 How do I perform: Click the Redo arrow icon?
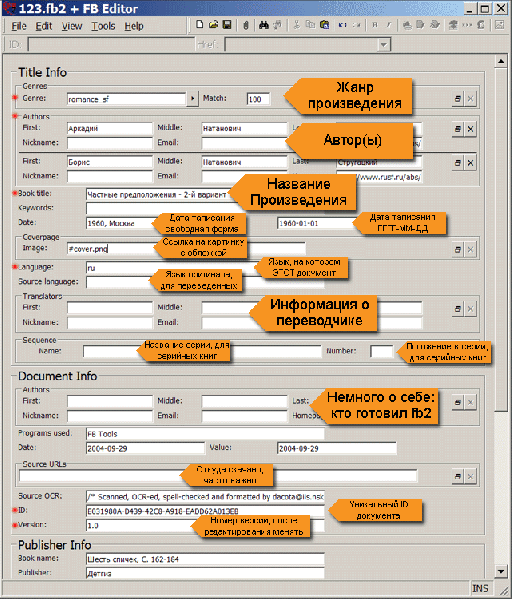pyautogui.click(x=356, y=25)
